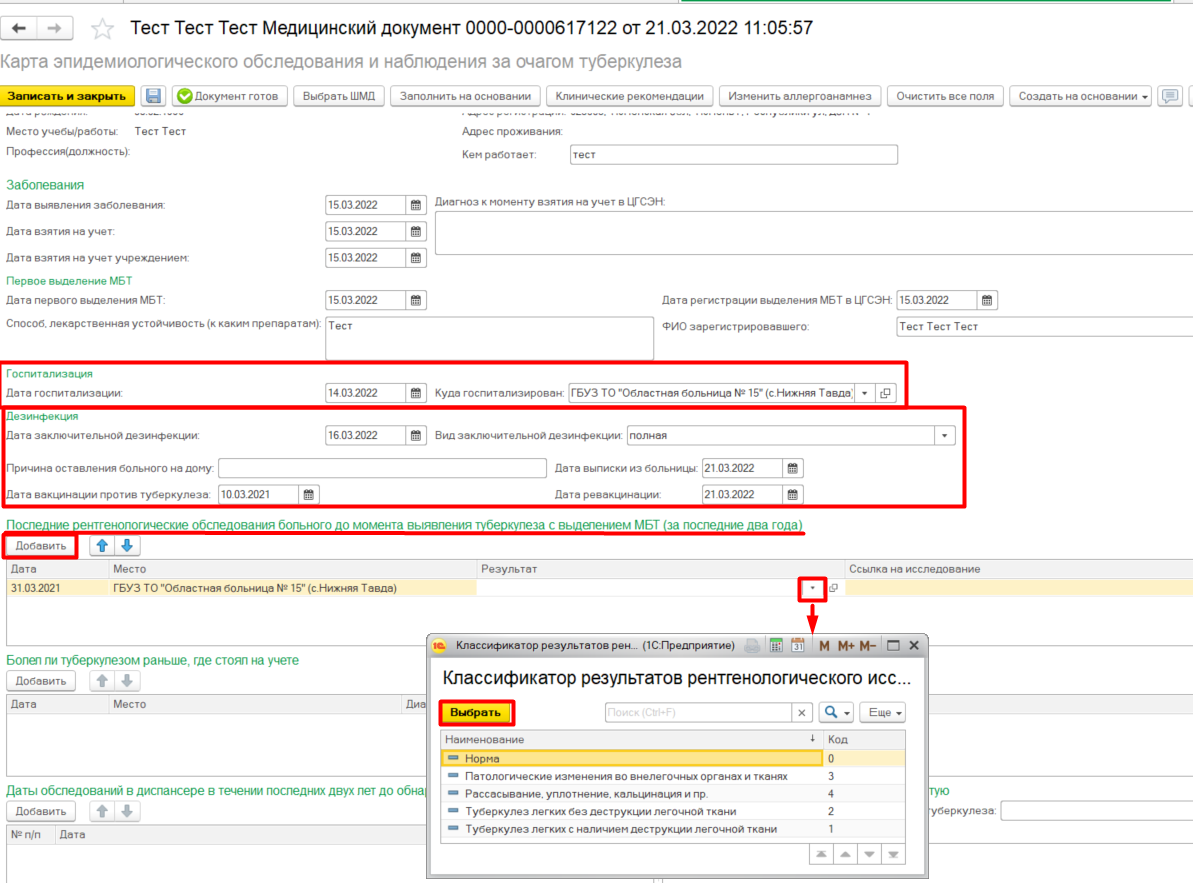Viewport: 1193px width, 883px height.
Task: Expand Вид заключительной дезинфекции dropdown
Action: tap(944, 436)
